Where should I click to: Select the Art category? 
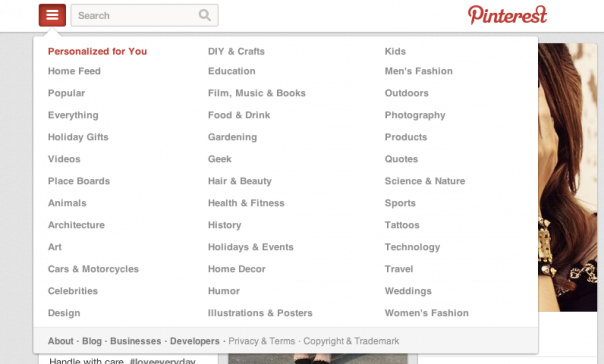55,247
